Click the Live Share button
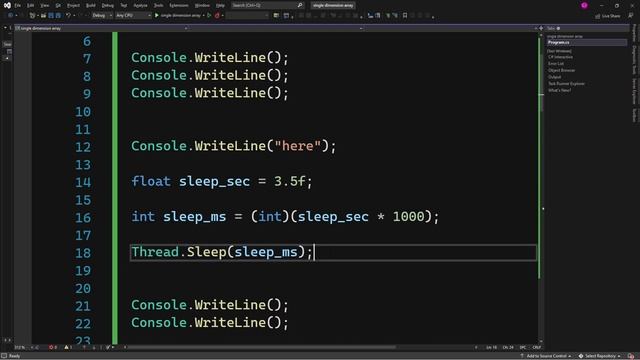Viewport: 640px width, 360px height. [x=607, y=16]
